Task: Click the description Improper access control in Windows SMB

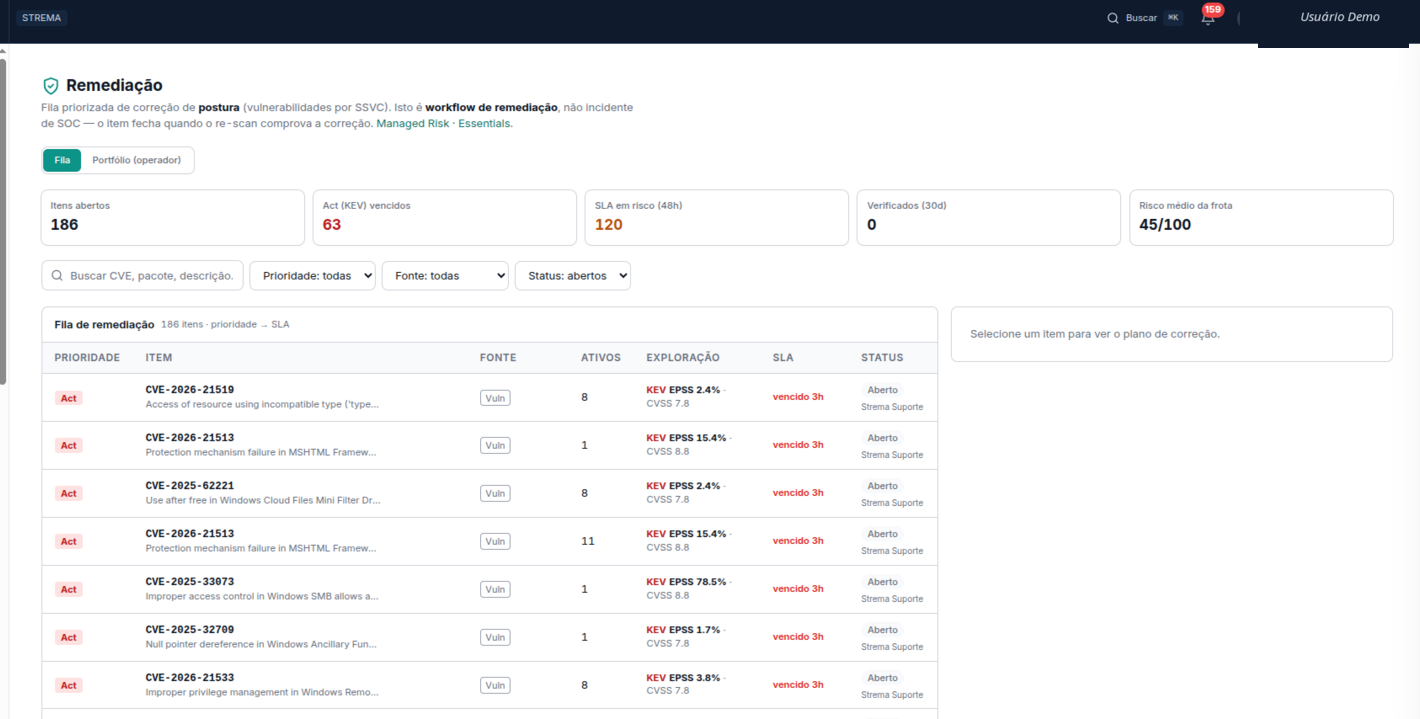Action: point(262,596)
